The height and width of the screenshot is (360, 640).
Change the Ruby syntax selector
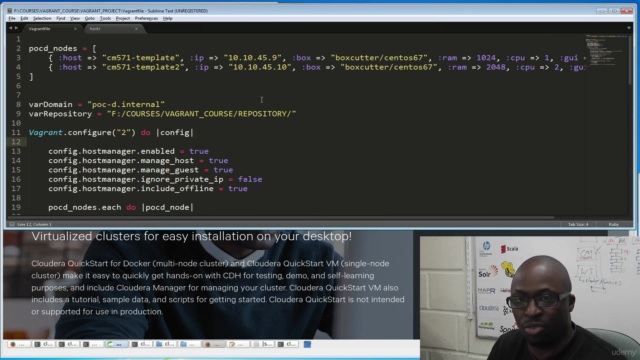[613, 224]
